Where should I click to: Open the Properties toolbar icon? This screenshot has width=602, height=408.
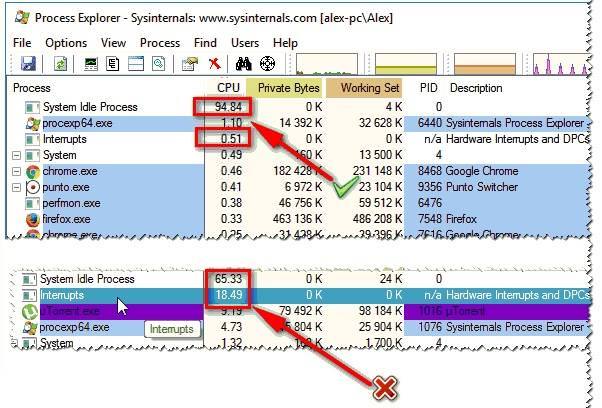pos(190,63)
